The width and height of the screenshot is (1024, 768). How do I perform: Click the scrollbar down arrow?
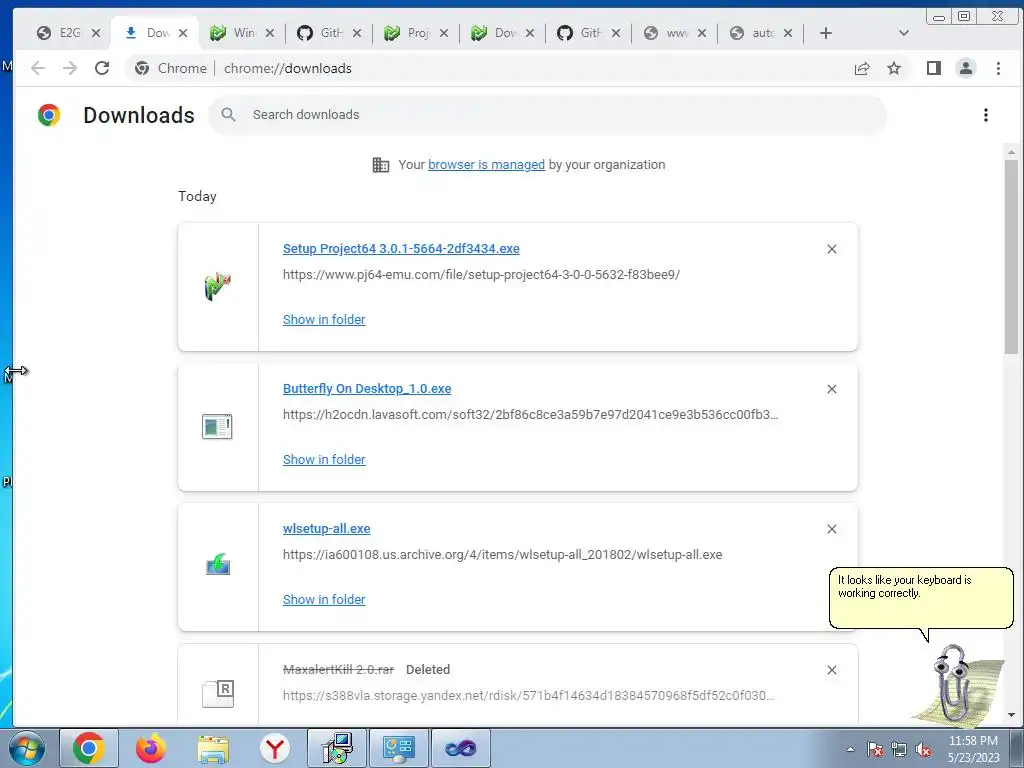pos(1011,715)
